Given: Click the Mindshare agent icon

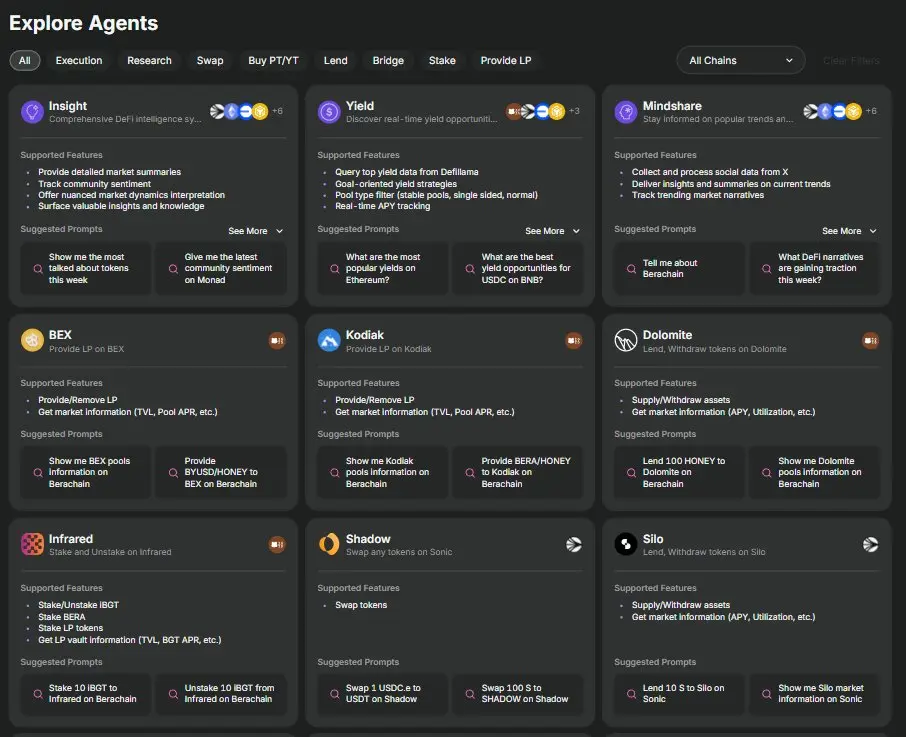Looking at the screenshot, I should [626, 111].
